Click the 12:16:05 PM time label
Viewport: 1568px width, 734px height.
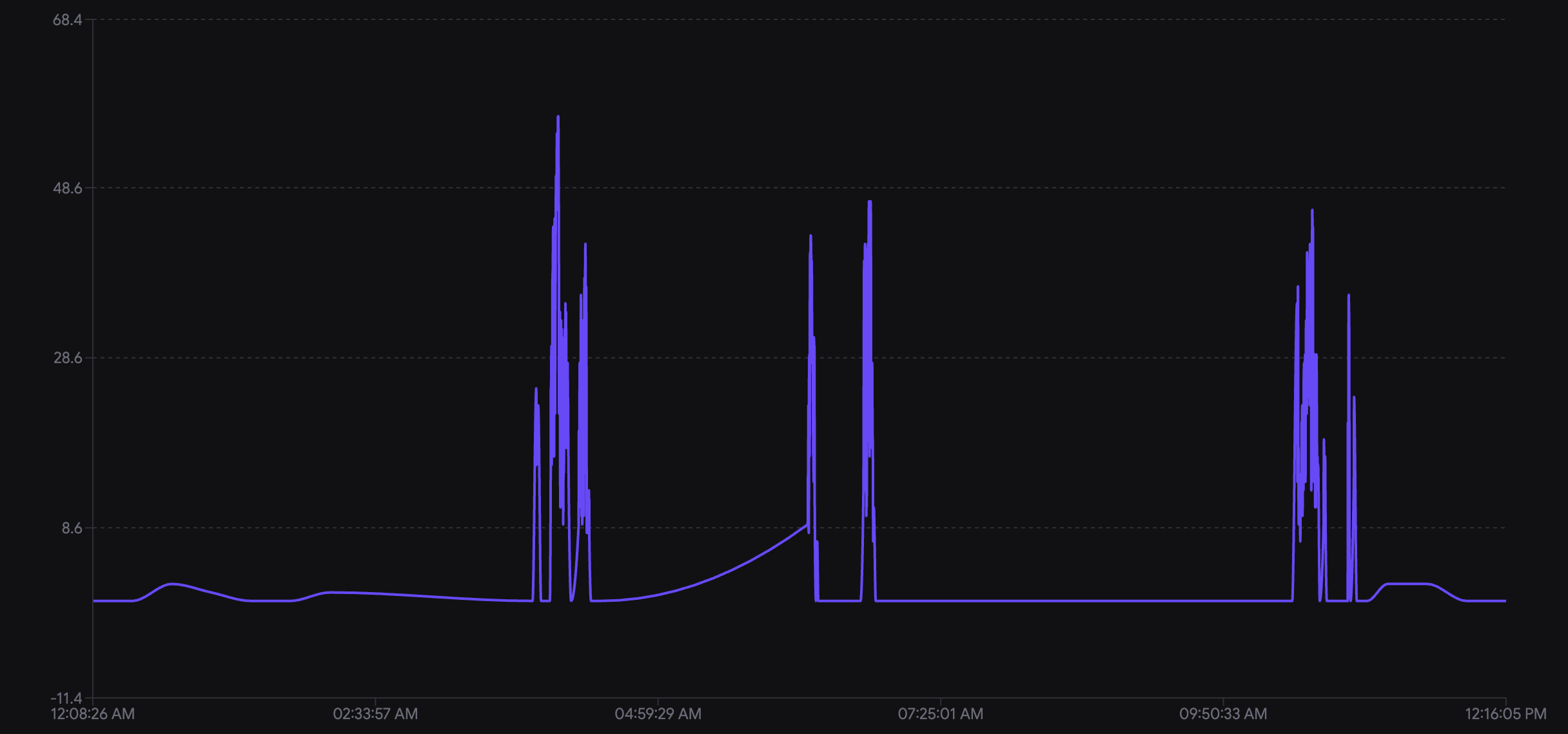[1505, 714]
